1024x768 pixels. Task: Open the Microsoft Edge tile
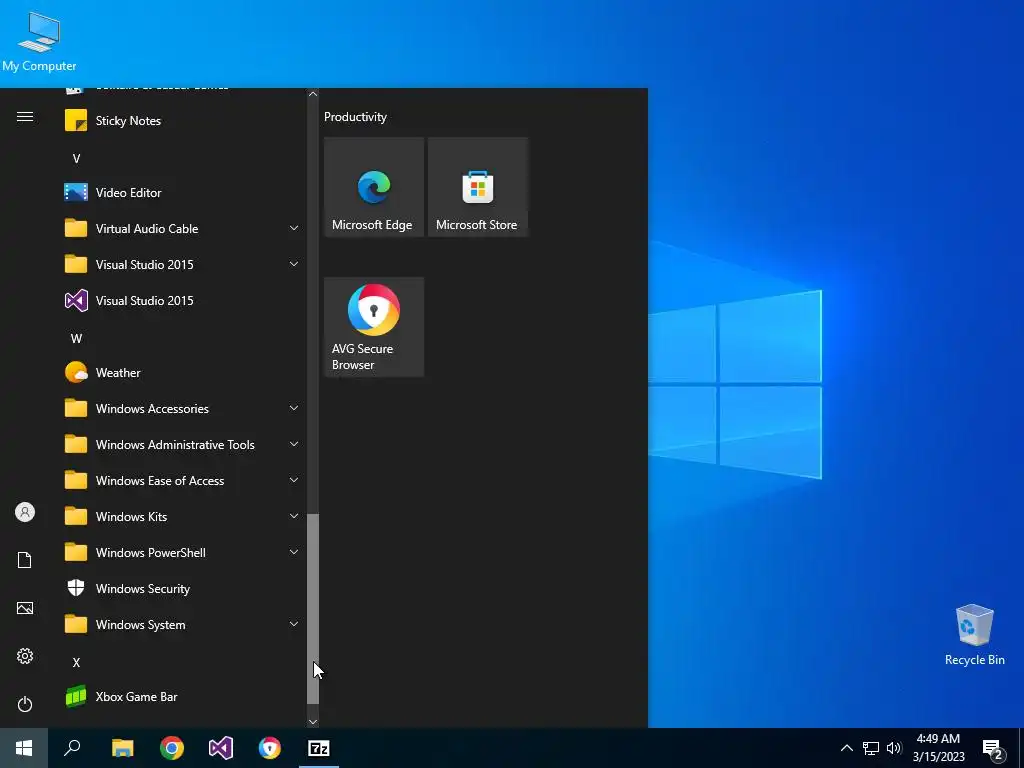pyautogui.click(x=374, y=187)
